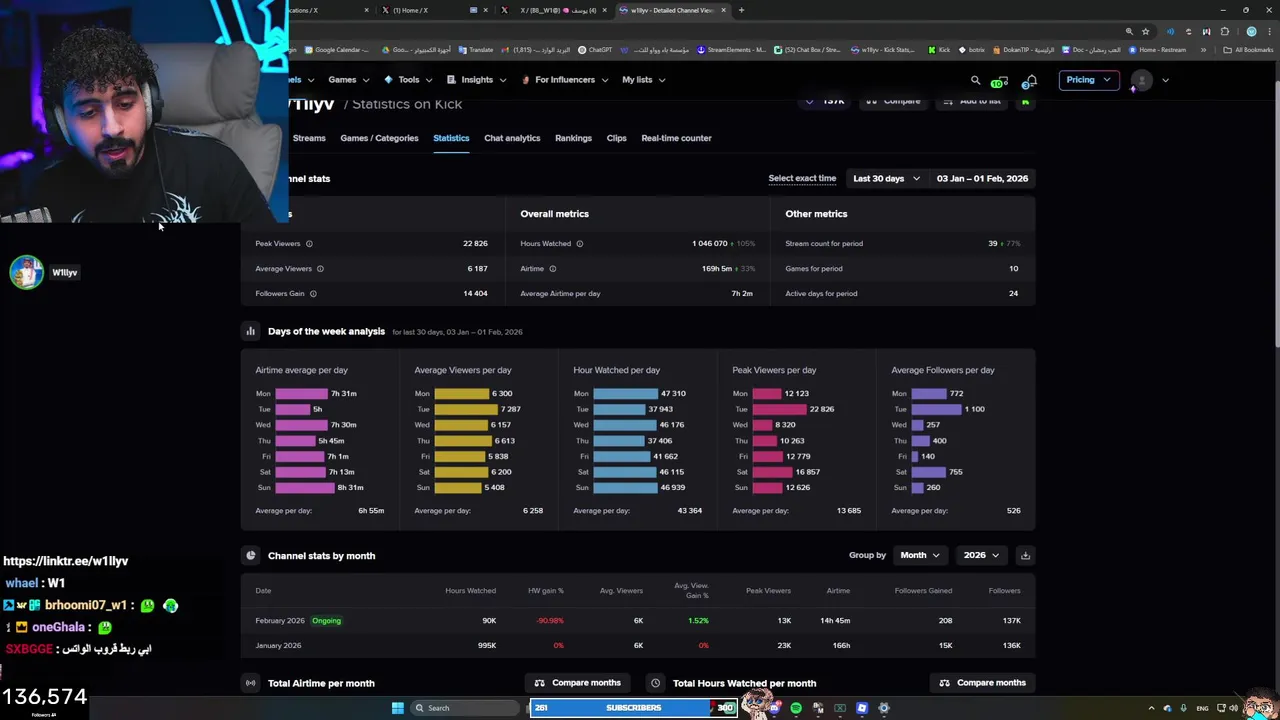Open a new browser tab
Image resolution: width=1280 pixels, height=720 pixels.
741,10
